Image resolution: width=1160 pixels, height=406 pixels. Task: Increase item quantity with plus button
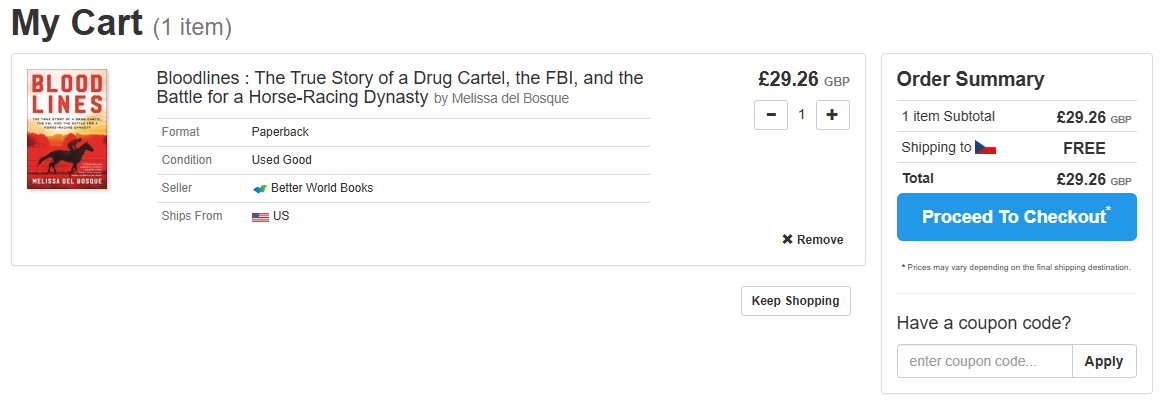832,115
